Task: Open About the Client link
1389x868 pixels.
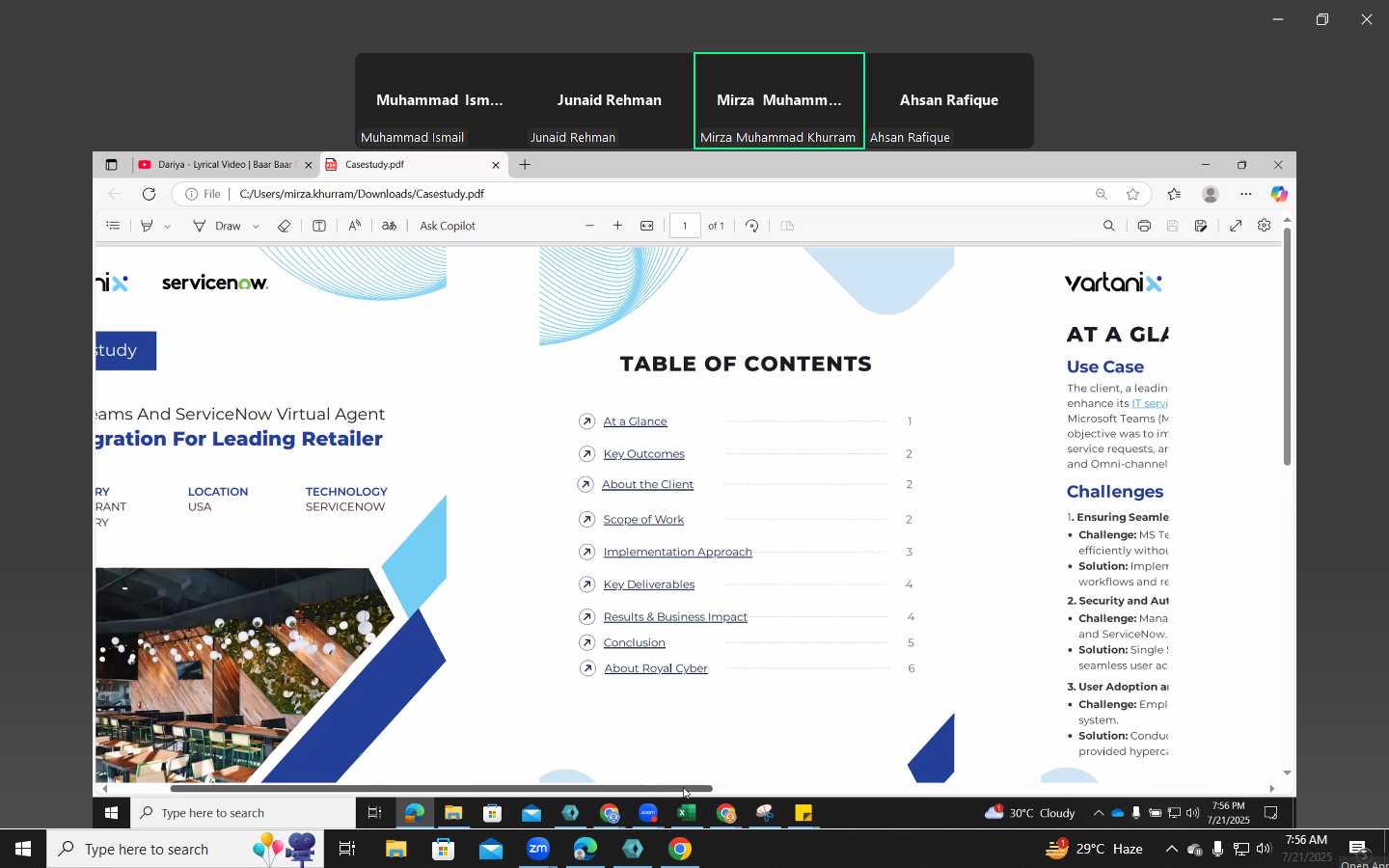Action: (647, 485)
